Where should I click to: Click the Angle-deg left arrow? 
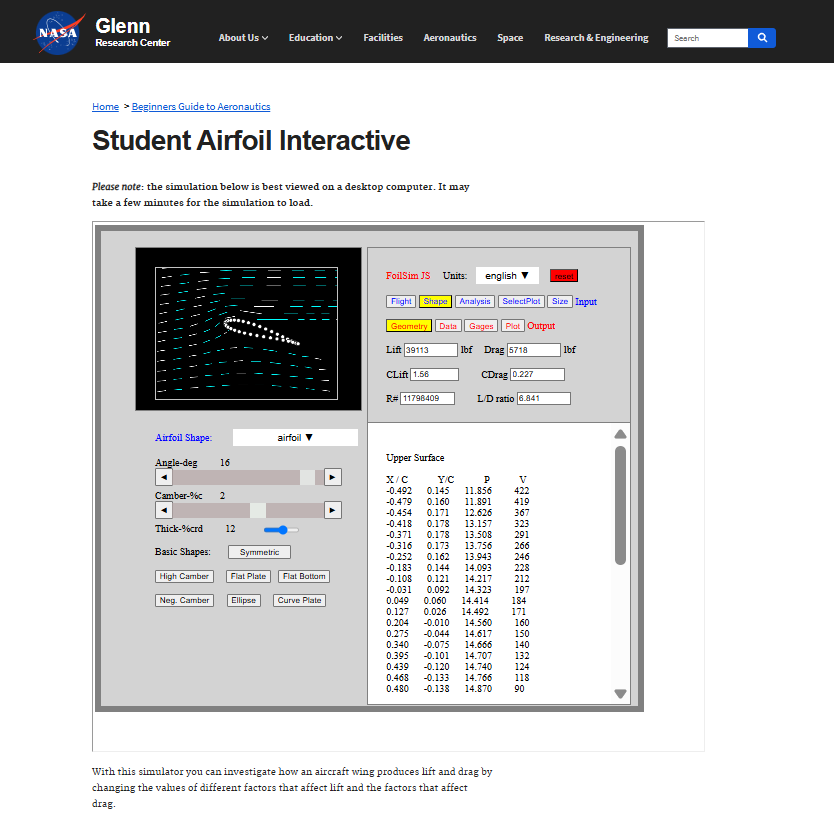[x=164, y=477]
